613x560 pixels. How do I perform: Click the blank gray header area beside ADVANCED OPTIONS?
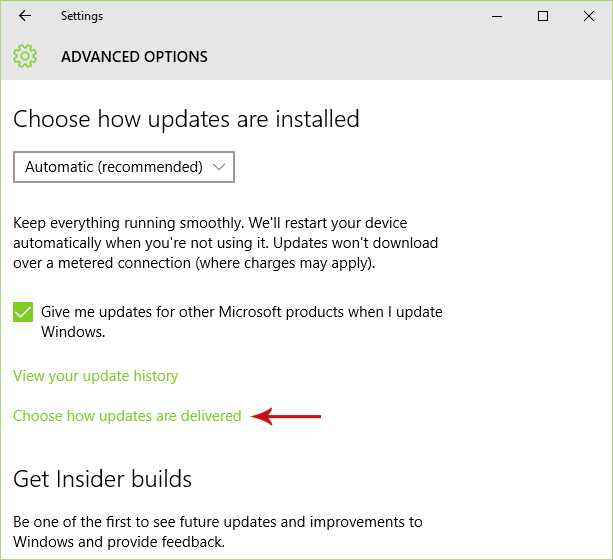(x=400, y=57)
